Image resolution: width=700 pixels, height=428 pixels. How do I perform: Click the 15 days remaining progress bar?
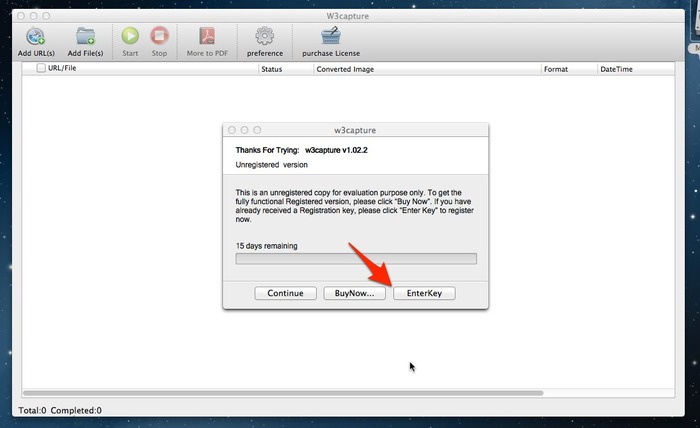click(356, 259)
